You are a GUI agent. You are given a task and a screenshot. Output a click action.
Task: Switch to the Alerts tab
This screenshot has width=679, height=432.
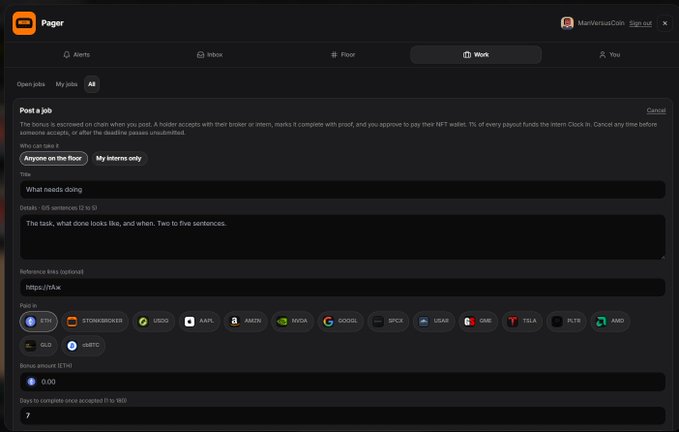[77, 55]
